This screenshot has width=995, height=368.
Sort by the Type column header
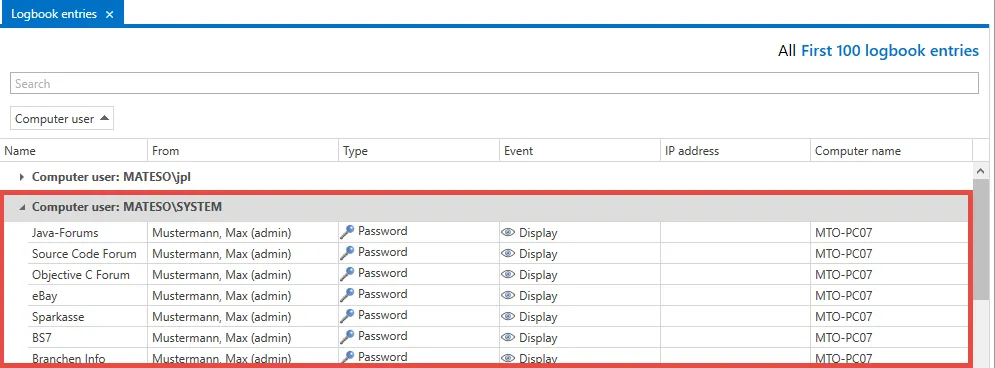pyautogui.click(x=419, y=151)
